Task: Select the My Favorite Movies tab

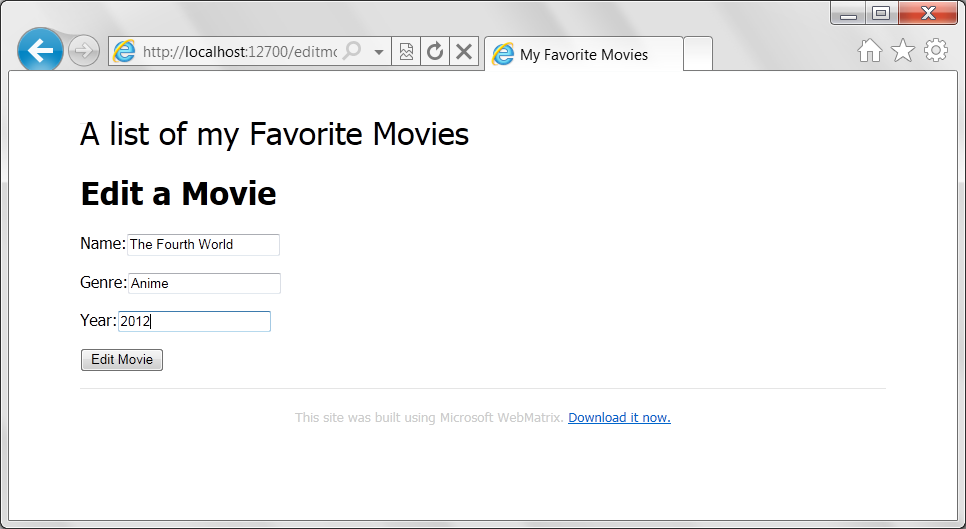Action: (x=583, y=54)
